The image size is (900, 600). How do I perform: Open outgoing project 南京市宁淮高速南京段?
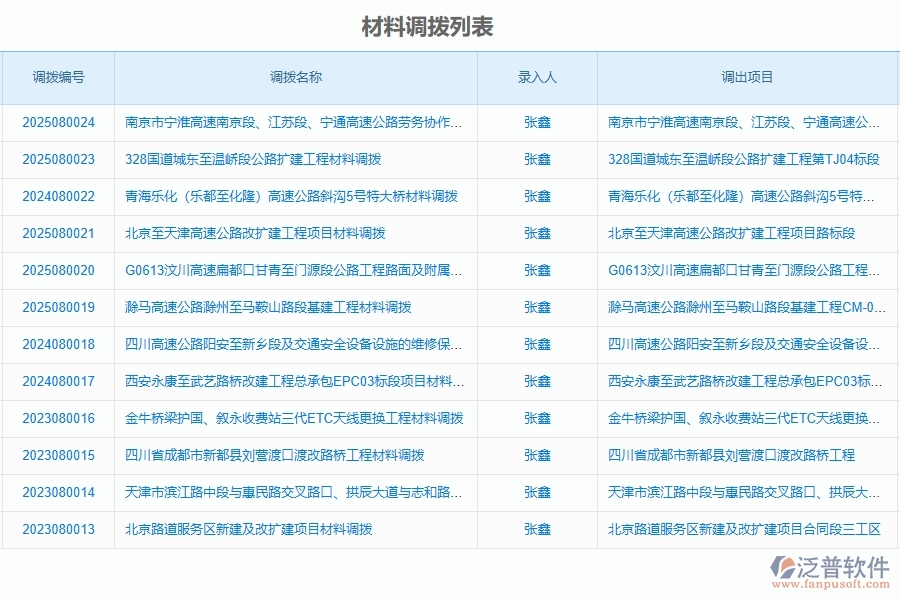746,122
